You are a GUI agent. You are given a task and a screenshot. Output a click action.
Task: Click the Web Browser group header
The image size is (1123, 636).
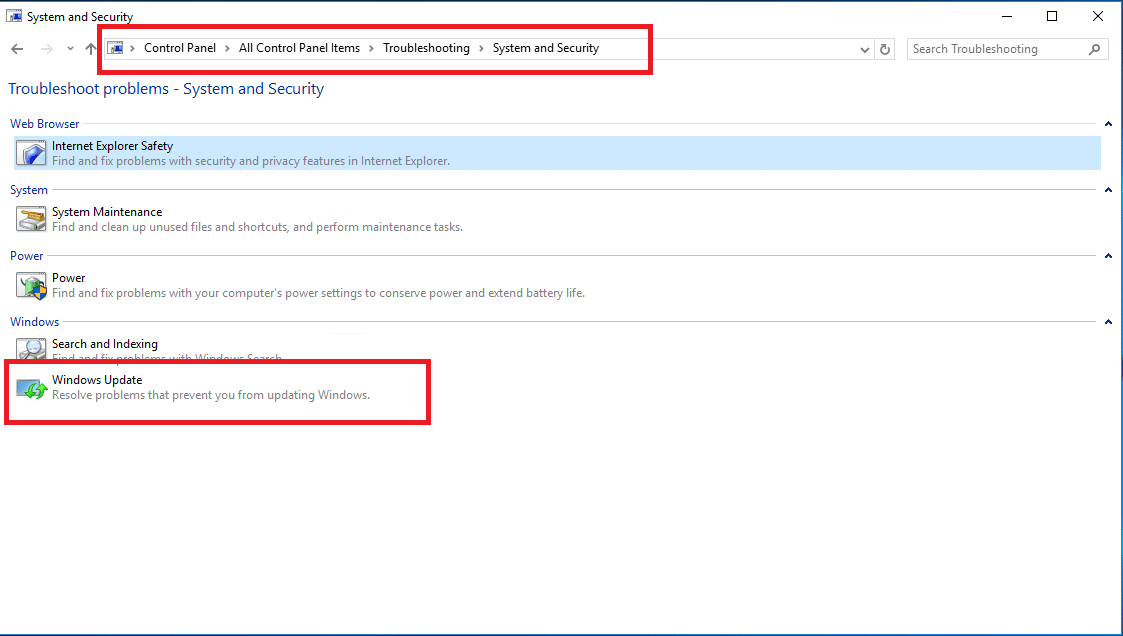[x=44, y=124]
